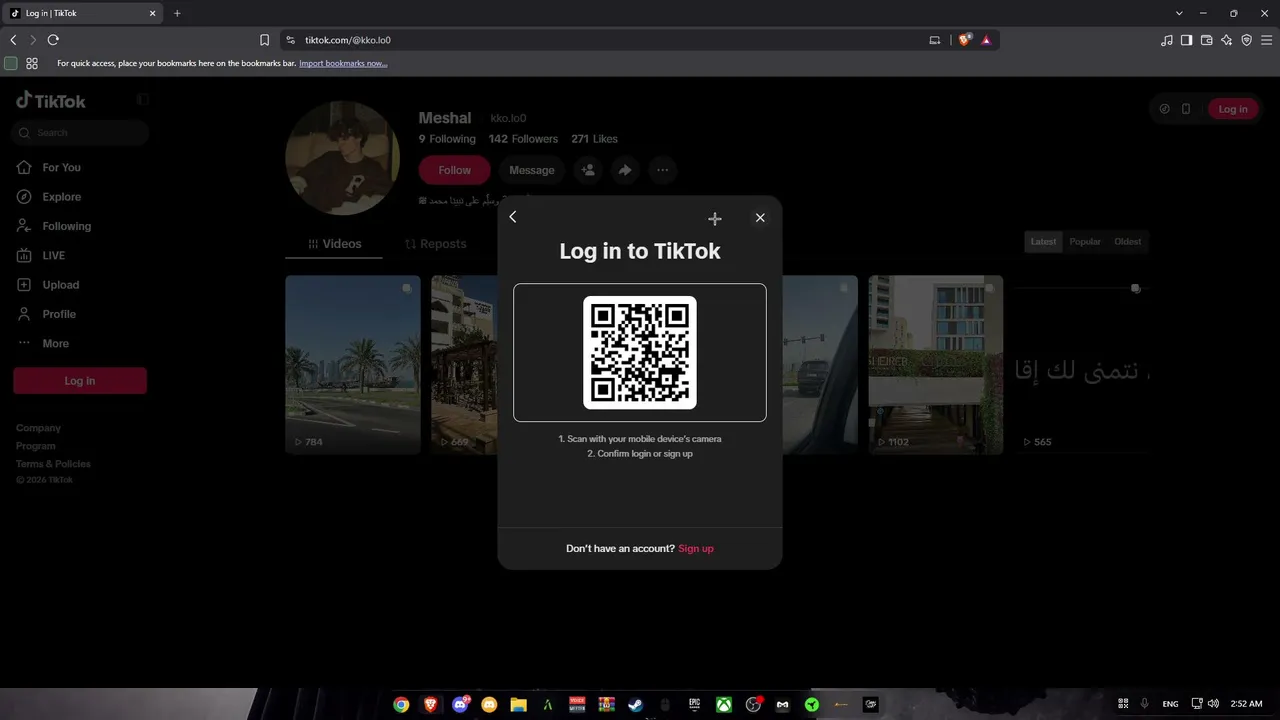
Task: Expand the Terms & Policies footer section
Action: tap(53, 464)
